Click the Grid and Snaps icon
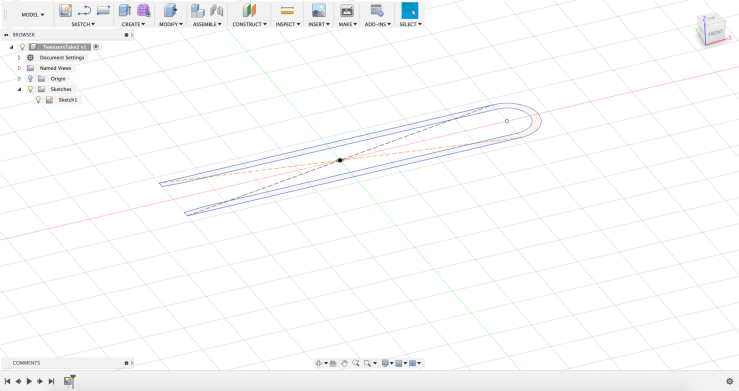This screenshot has width=739, height=391. point(399,363)
